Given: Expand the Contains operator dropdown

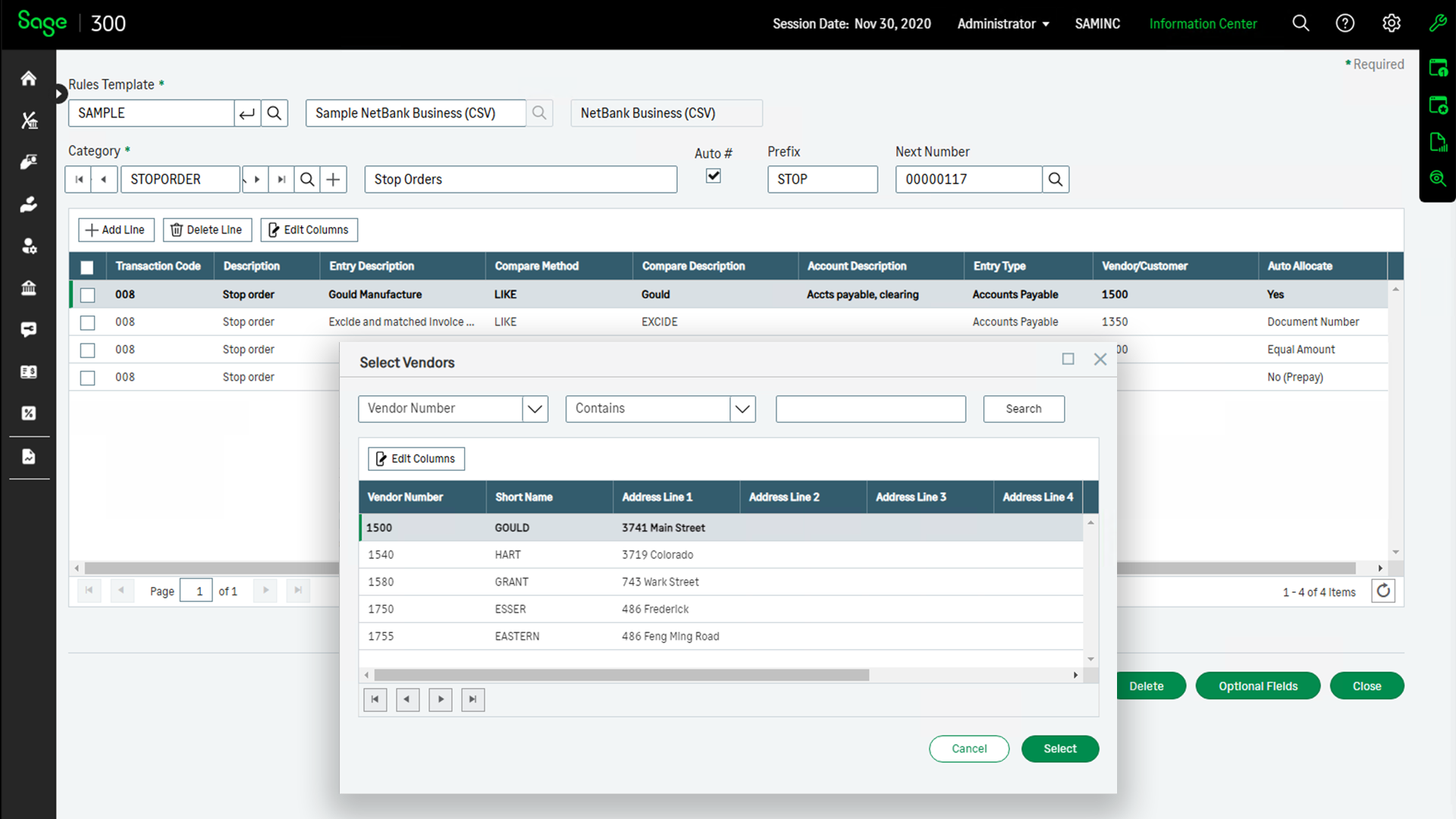Looking at the screenshot, I should click(x=742, y=409).
